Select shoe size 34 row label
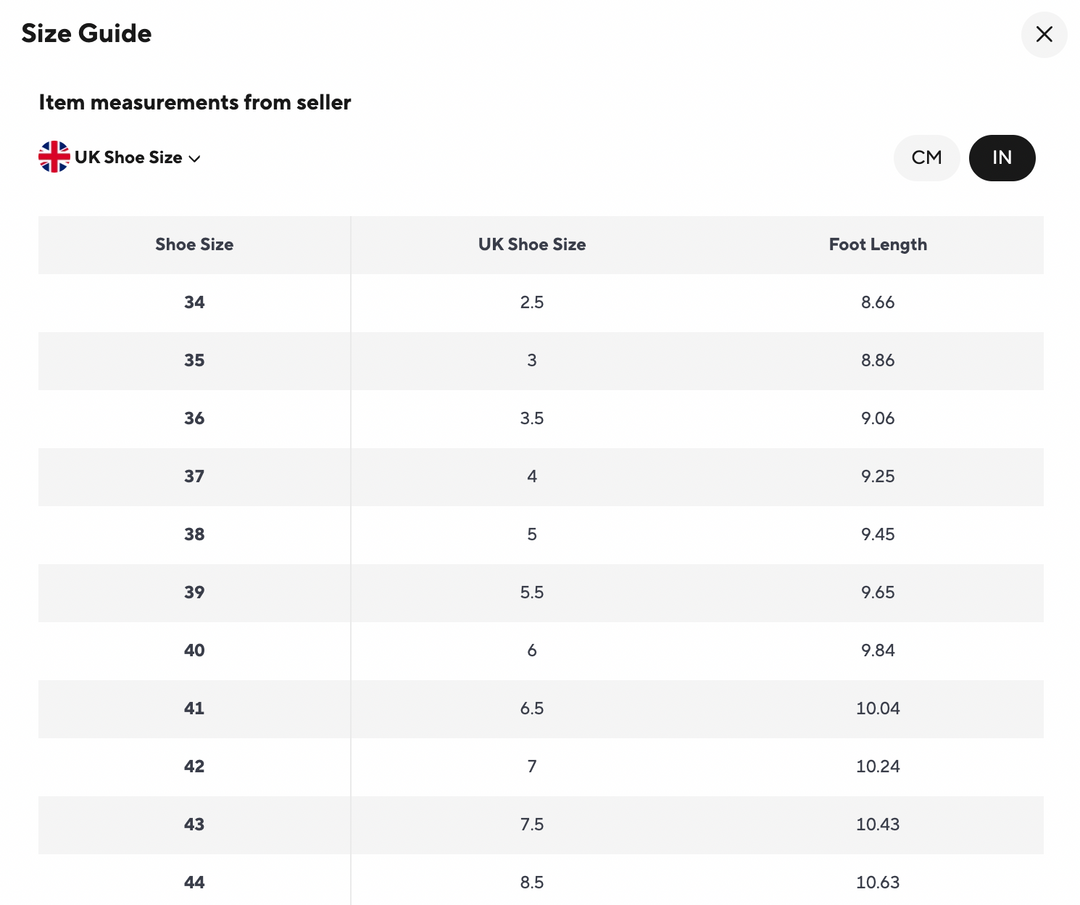 [x=194, y=302]
